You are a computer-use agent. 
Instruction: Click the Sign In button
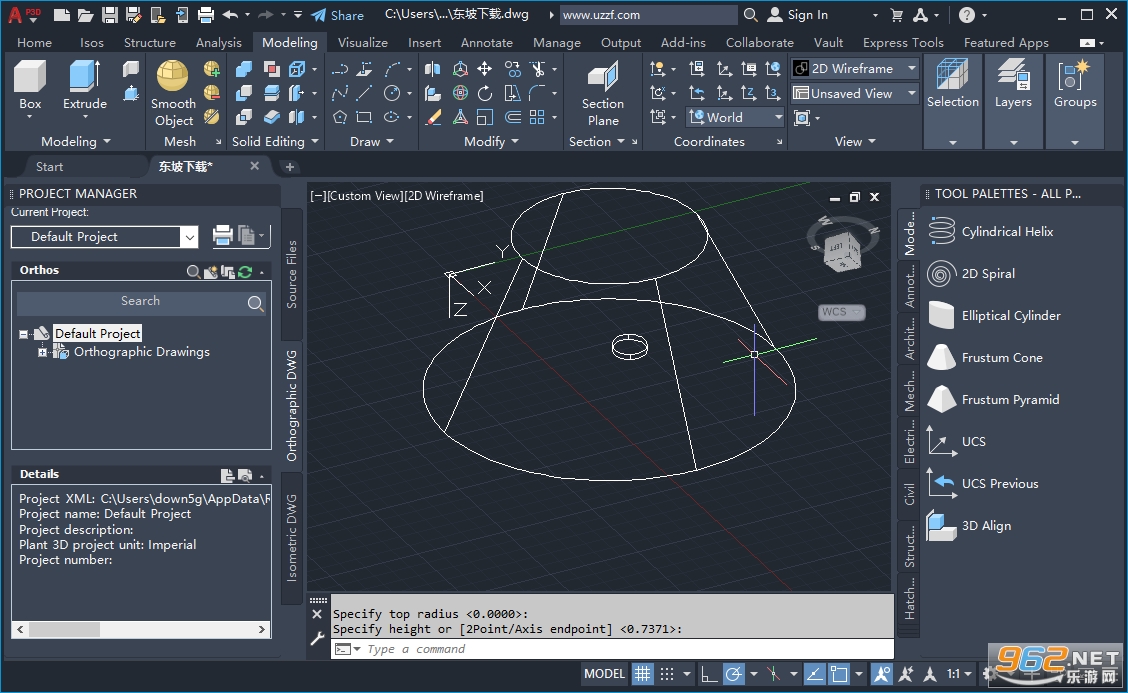[x=799, y=14]
